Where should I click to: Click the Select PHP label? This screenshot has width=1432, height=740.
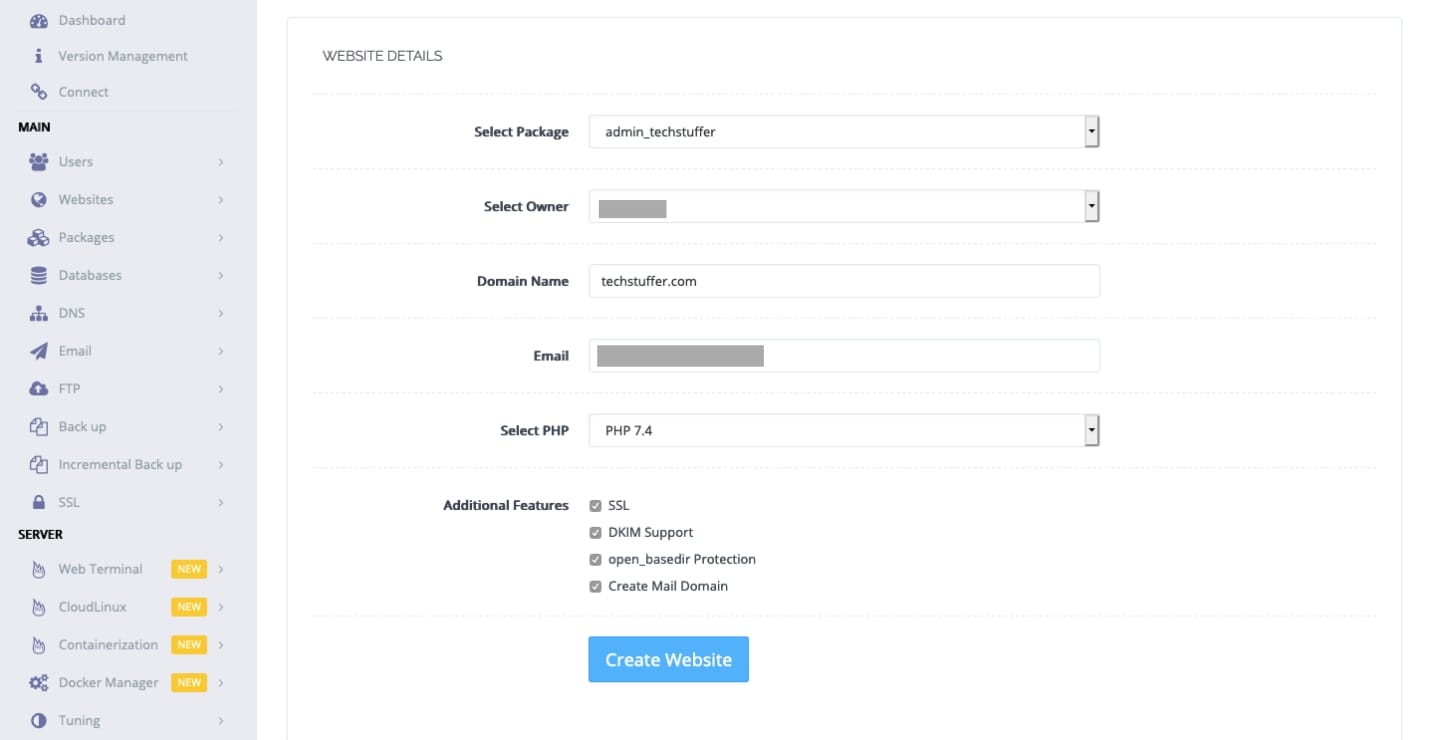coord(534,431)
